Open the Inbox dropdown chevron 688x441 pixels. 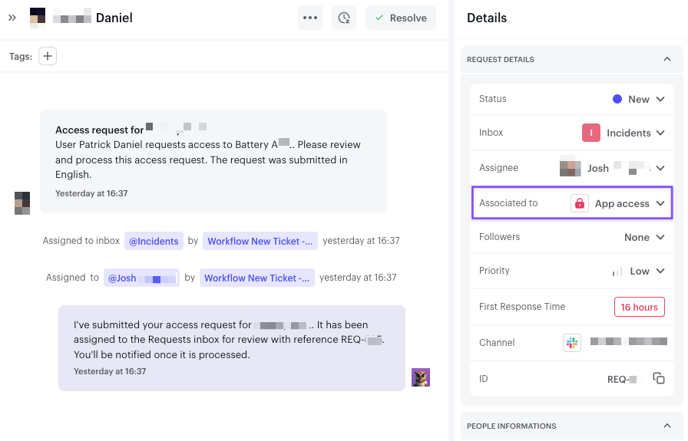click(x=660, y=133)
